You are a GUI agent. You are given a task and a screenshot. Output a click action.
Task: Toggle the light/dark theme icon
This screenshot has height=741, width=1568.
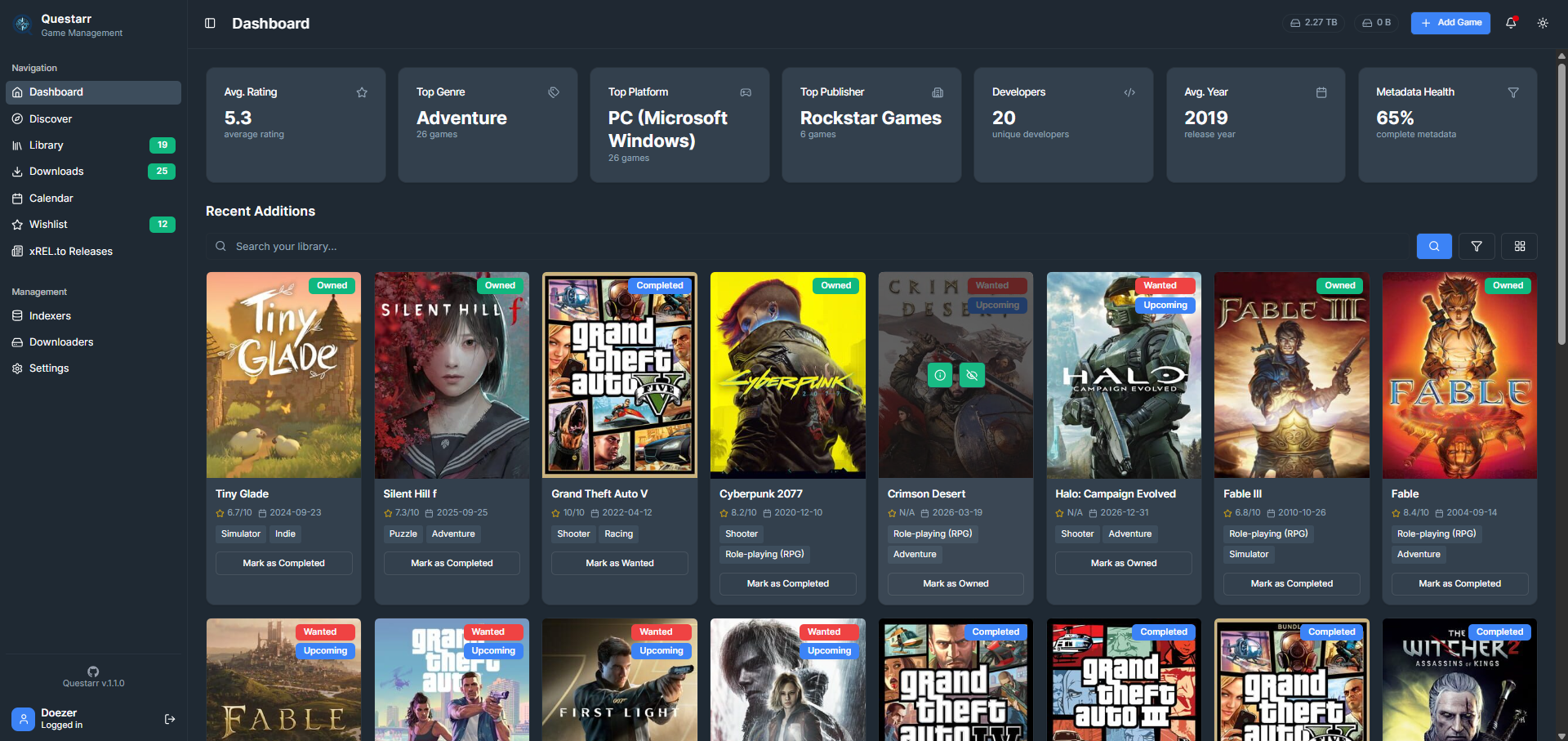(1543, 23)
